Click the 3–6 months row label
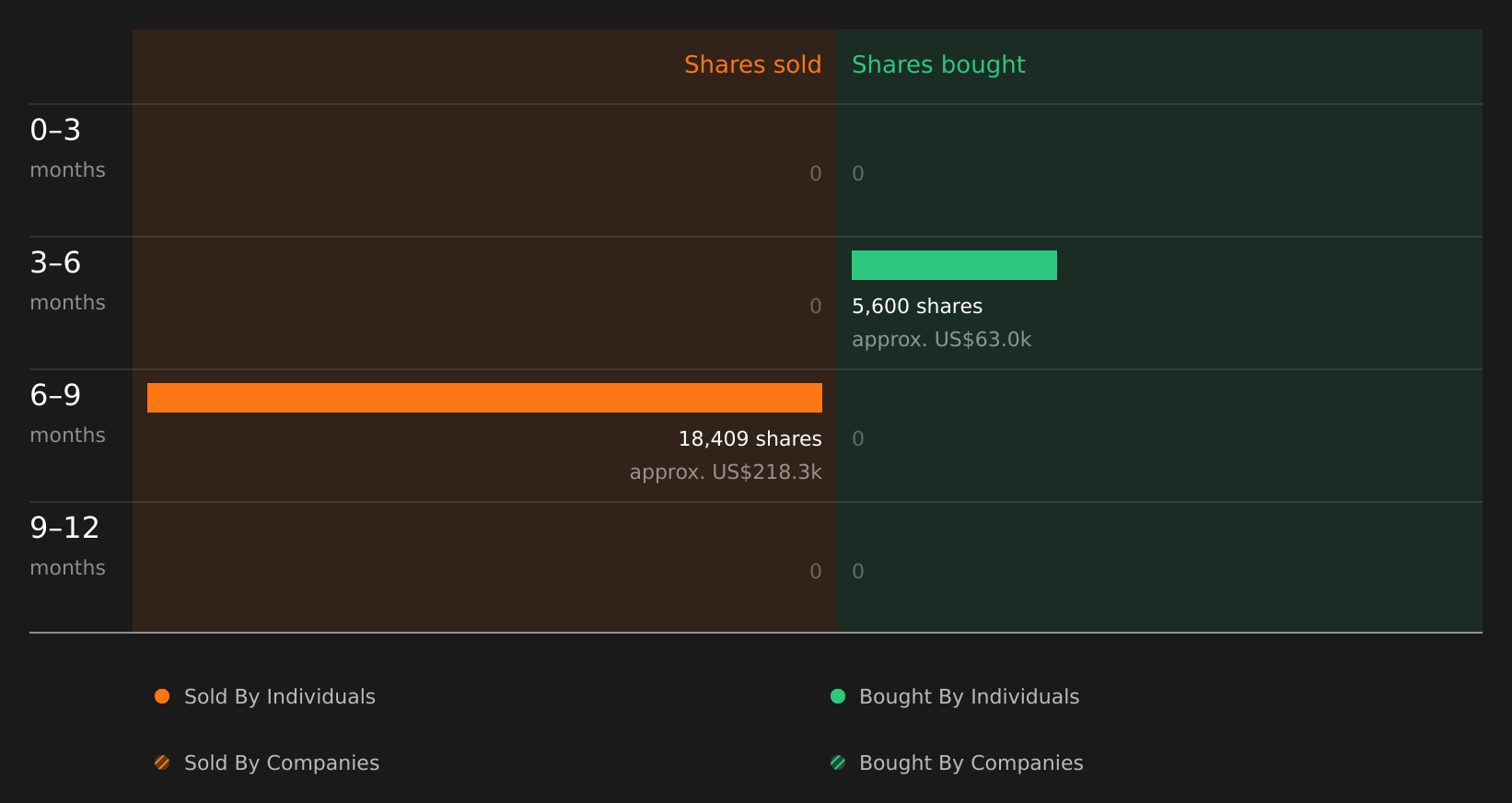Image resolution: width=1512 pixels, height=803 pixels. click(67, 282)
